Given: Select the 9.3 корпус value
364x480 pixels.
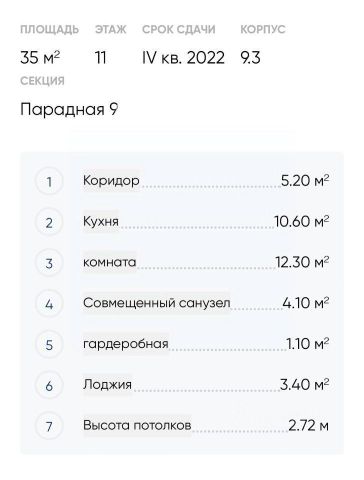Looking at the screenshot, I should pyautogui.click(x=250, y=58).
